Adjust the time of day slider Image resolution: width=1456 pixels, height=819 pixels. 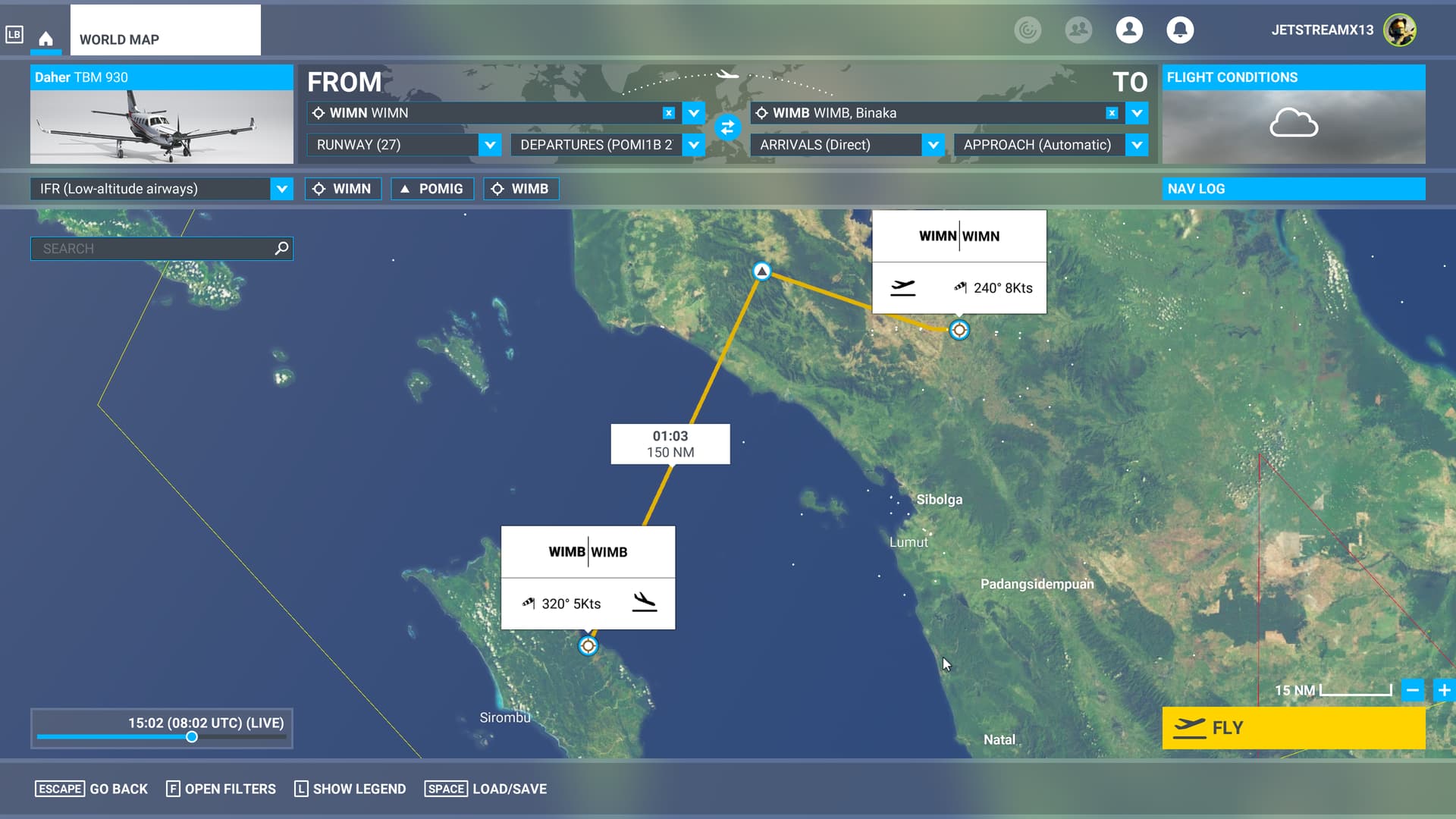[x=192, y=737]
